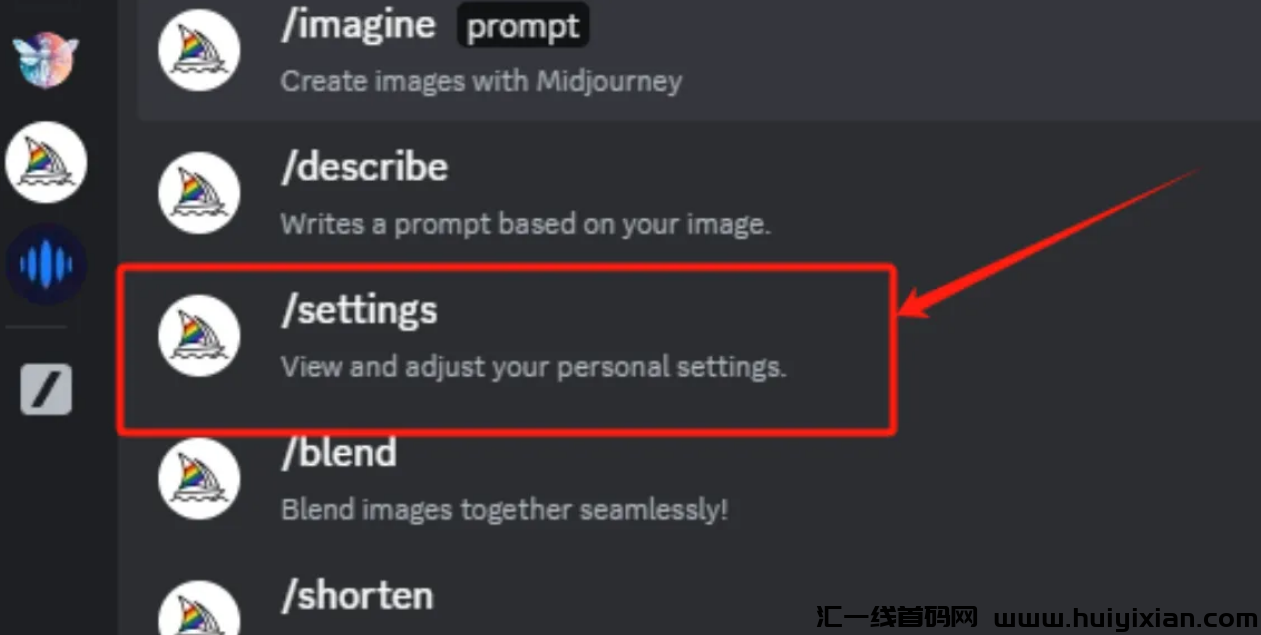Screen dimensions: 1261x635
Task: Select the /blend command
Action: [x=338, y=453]
